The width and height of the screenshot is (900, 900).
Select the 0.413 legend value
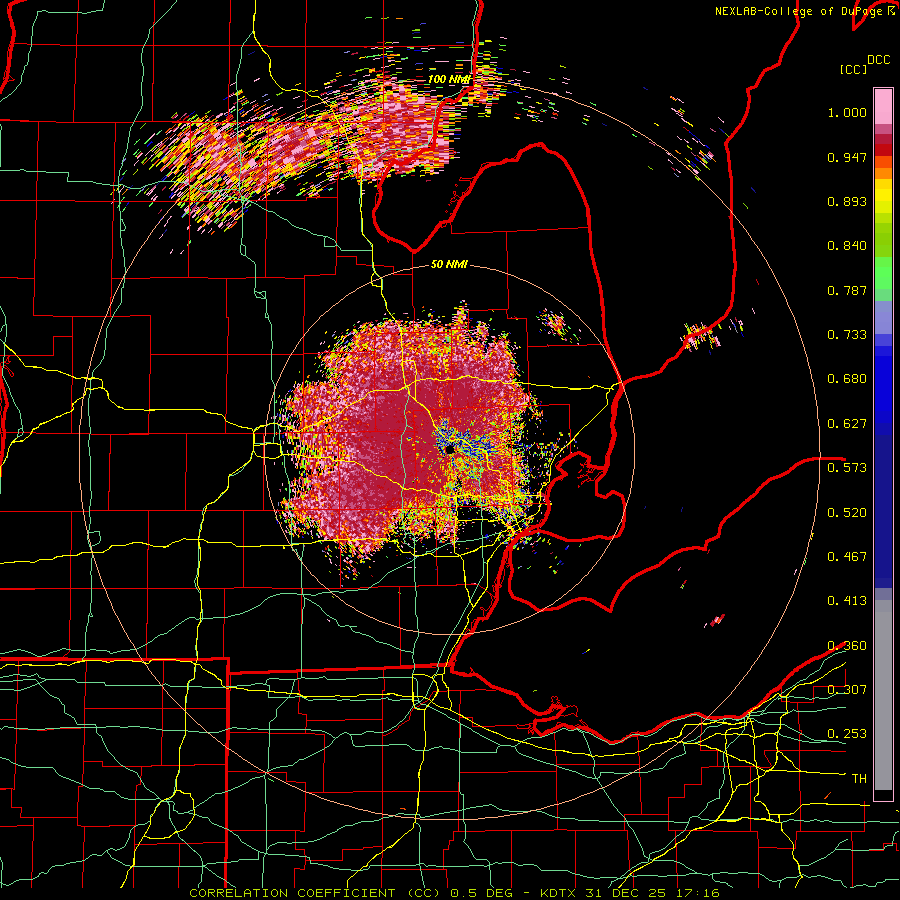(847, 601)
